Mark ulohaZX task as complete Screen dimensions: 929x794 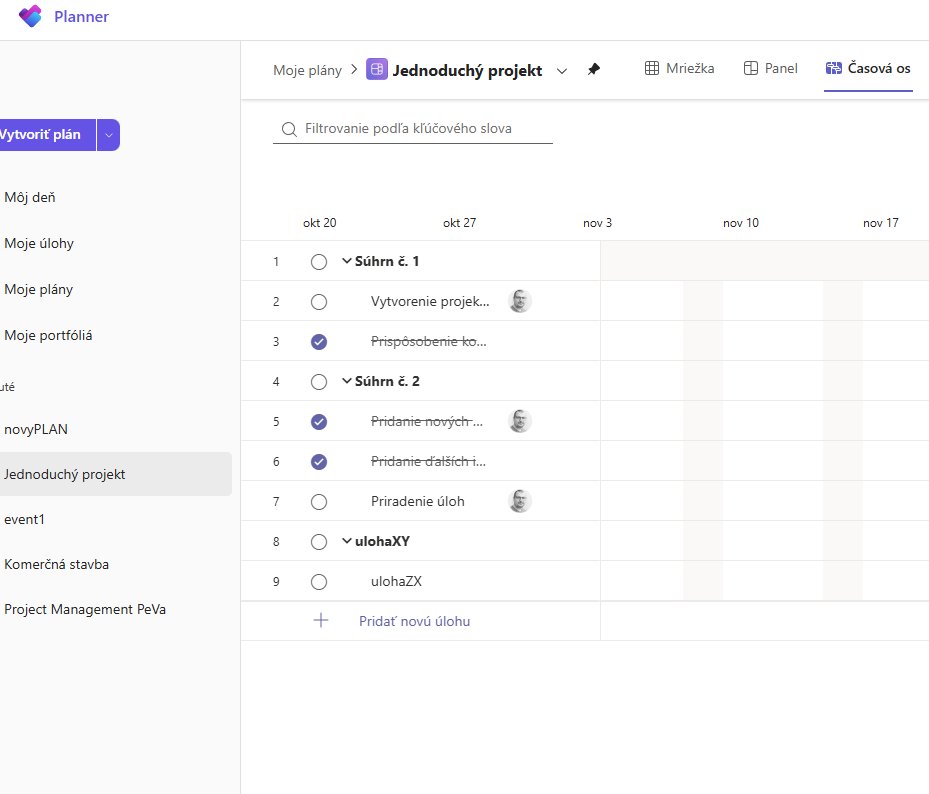click(x=319, y=582)
